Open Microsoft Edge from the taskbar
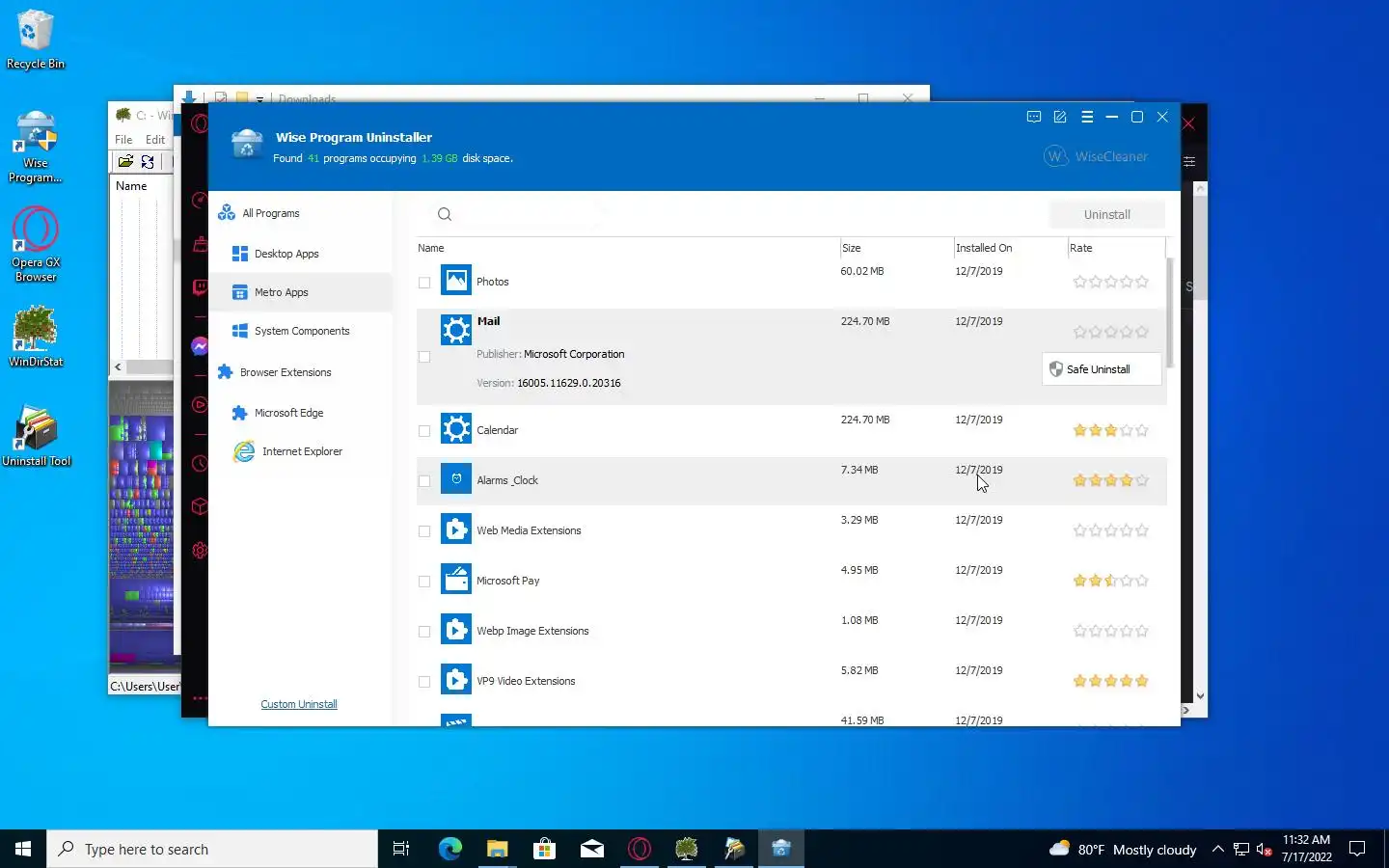Image resolution: width=1389 pixels, height=868 pixels. click(449, 849)
